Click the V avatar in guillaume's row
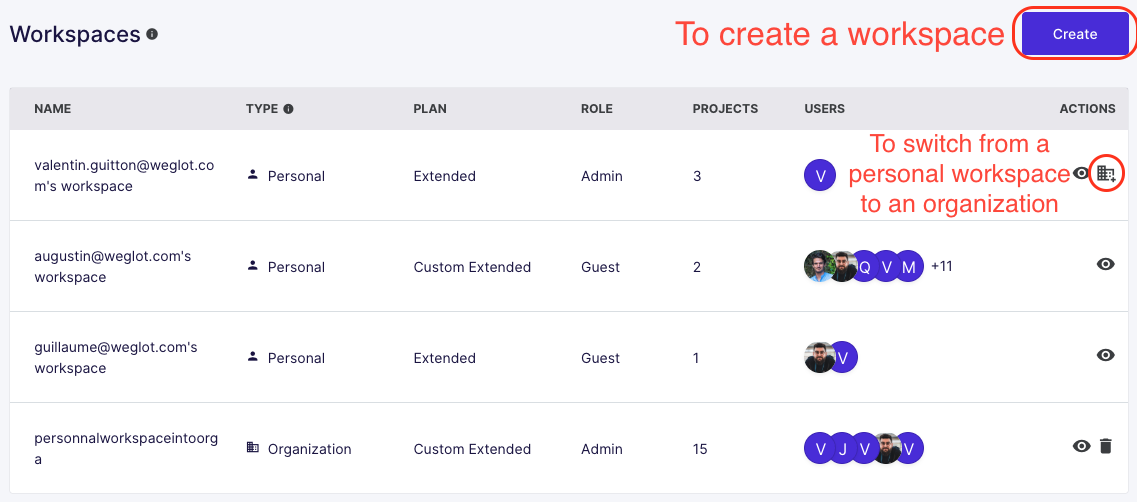The height and width of the screenshot is (502, 1137). pos(843,358)
